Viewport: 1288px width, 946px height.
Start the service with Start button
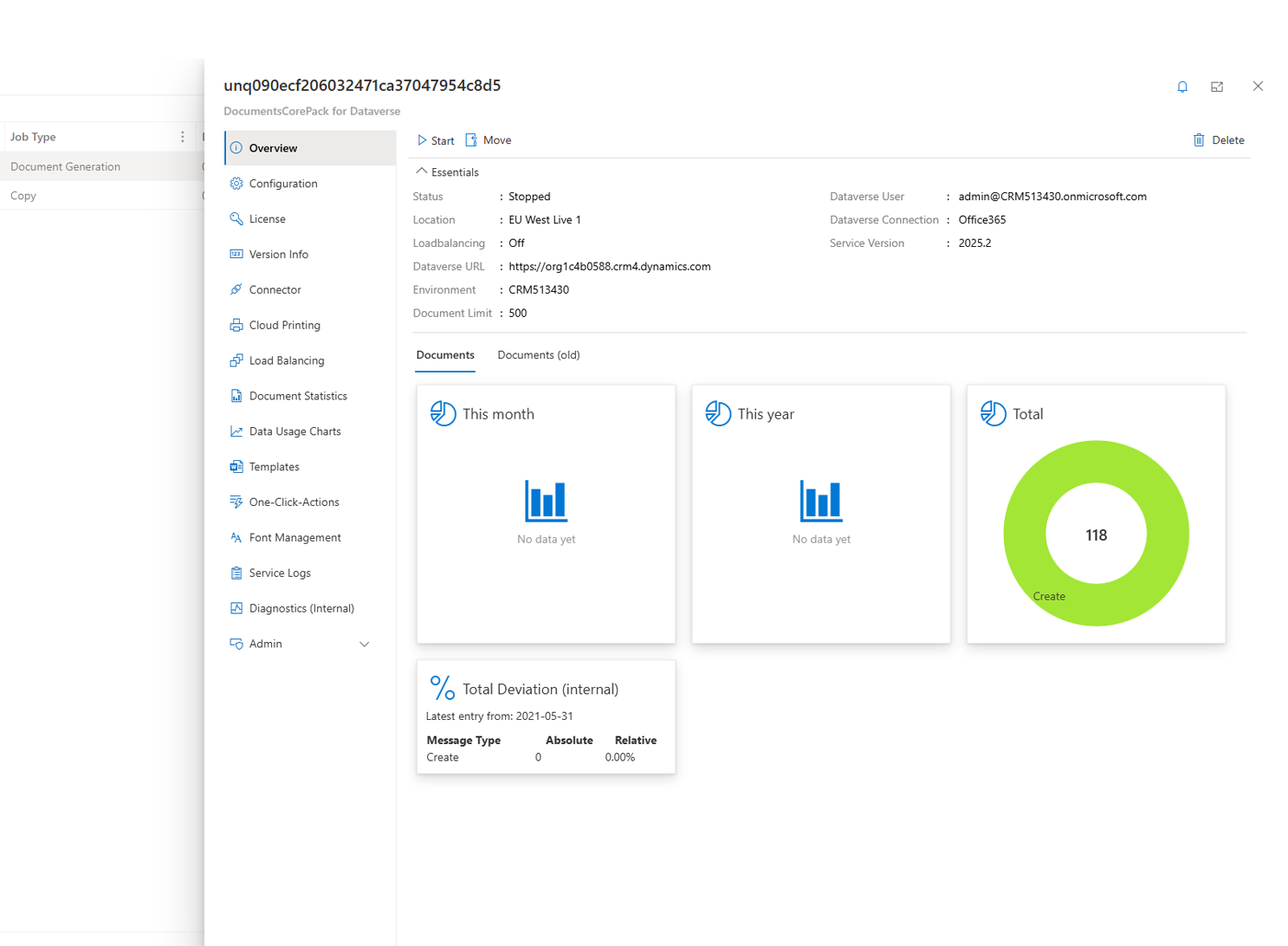pyautogui.click(x=436, y=140)
